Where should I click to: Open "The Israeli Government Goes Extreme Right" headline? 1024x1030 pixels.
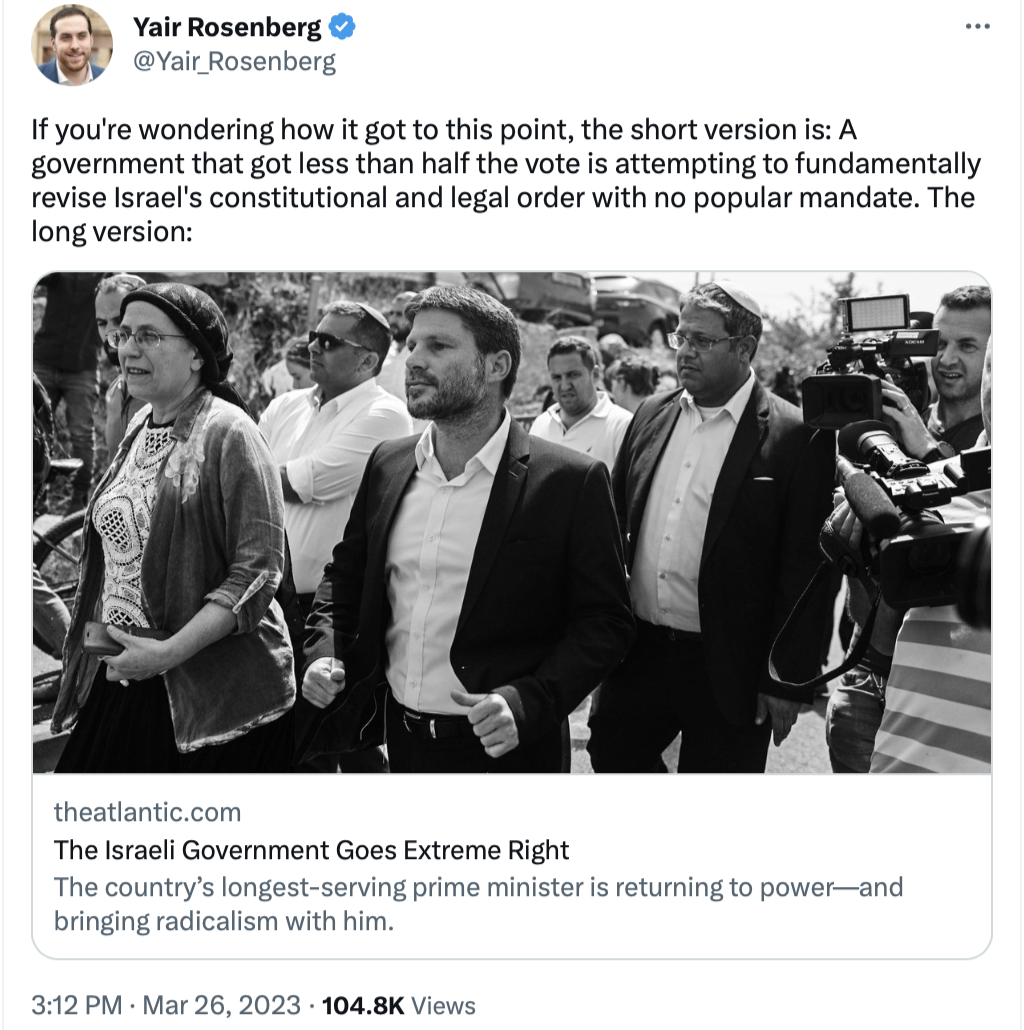click(x=311, y=850)
